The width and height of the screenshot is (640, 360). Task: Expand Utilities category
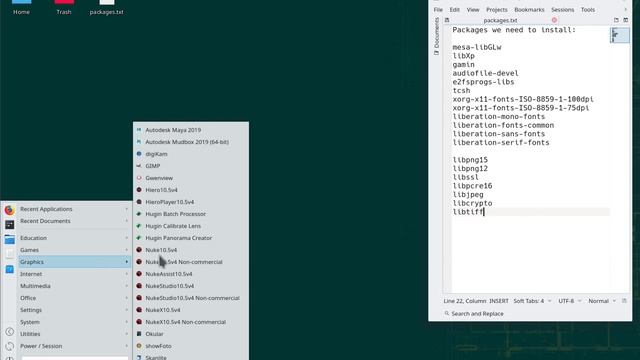(74, 334)
